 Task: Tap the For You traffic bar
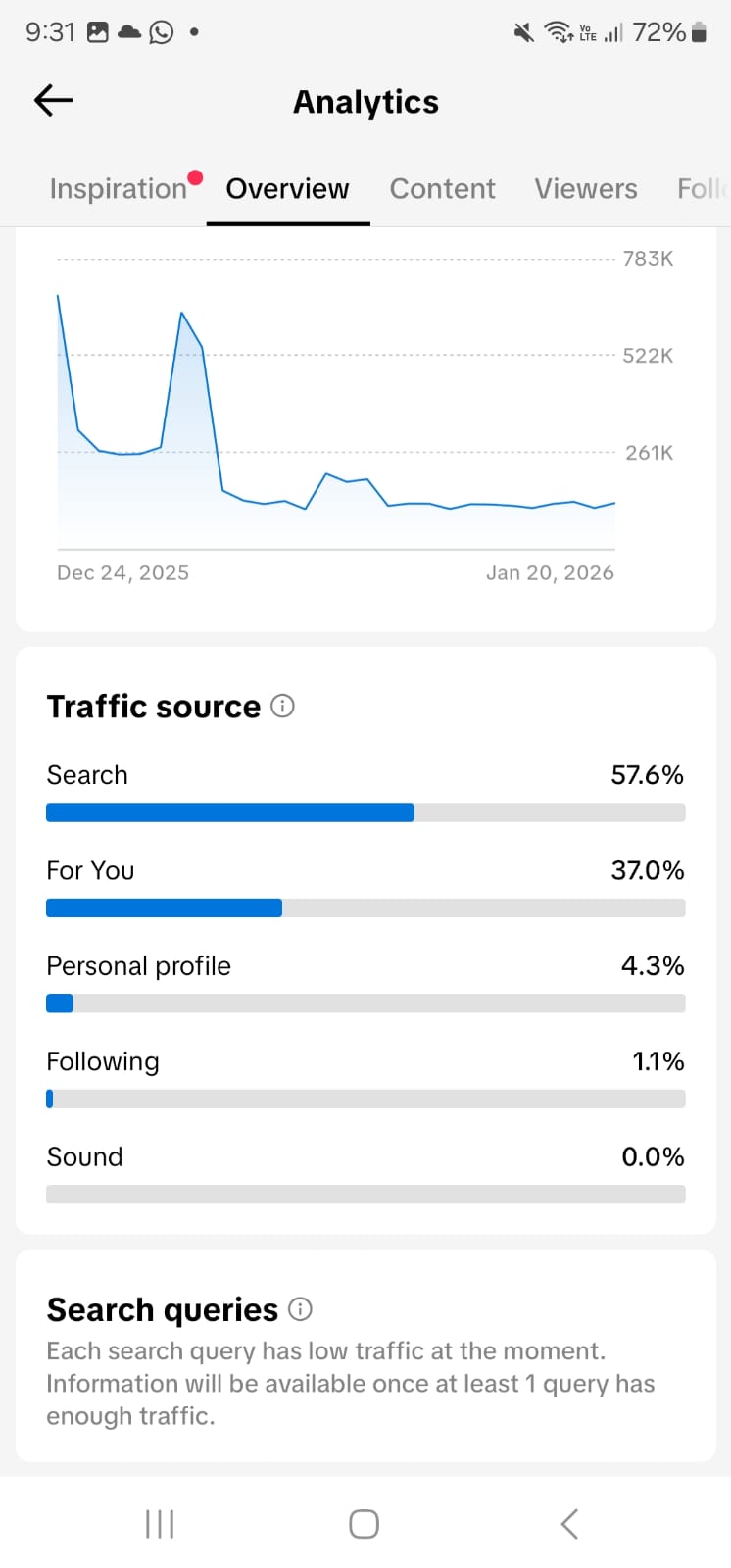point(365,908)
